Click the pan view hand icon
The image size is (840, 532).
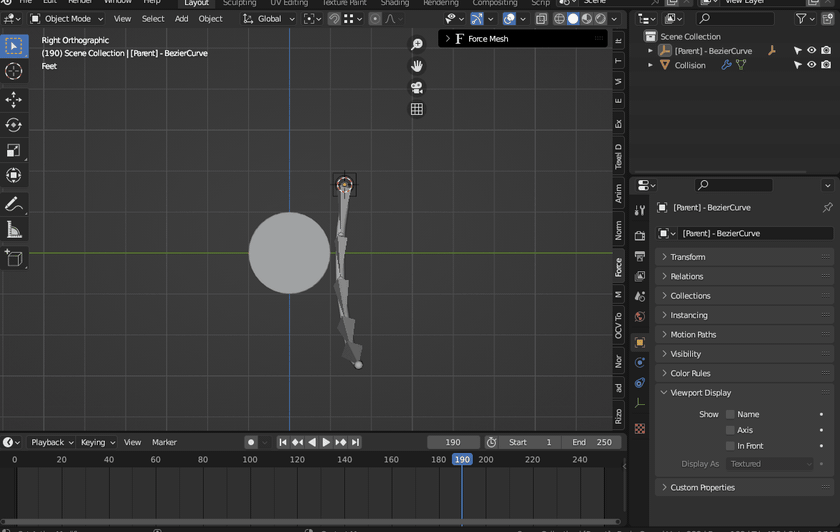(x=417, y=66)
